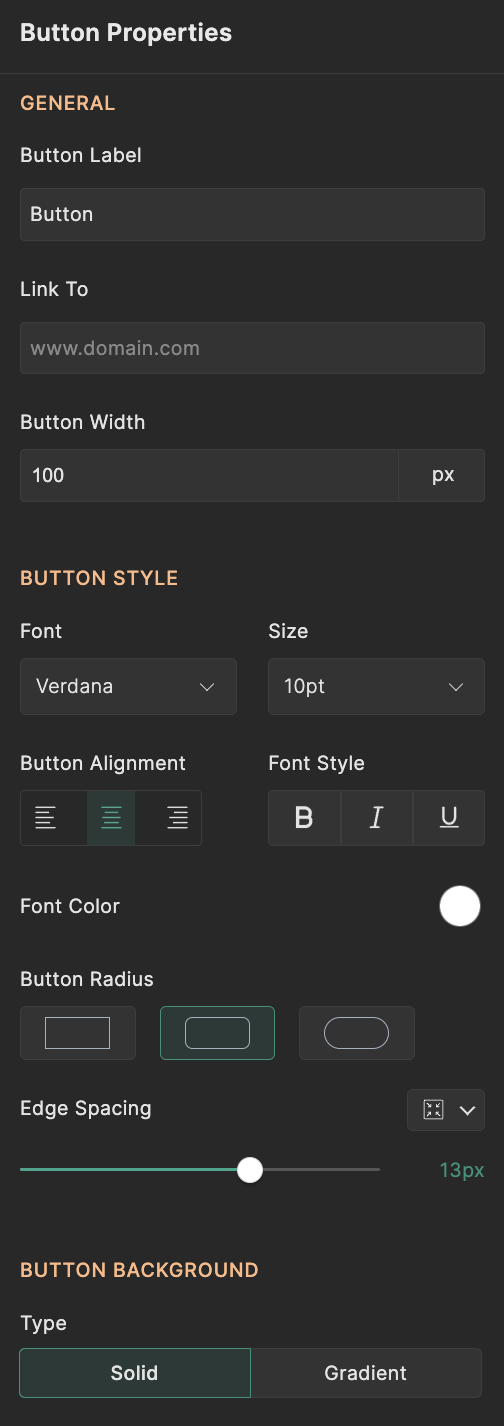Image resolution: width=504 pixels, height=1426 pixels.
Task: Toggle bold font style
Action: tap(305, 818)
